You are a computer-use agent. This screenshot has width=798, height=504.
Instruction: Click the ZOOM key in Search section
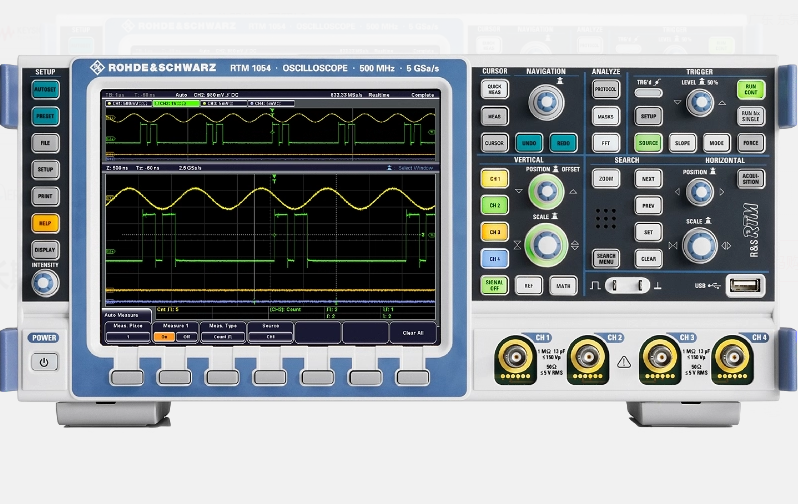[x=606, y=179]
